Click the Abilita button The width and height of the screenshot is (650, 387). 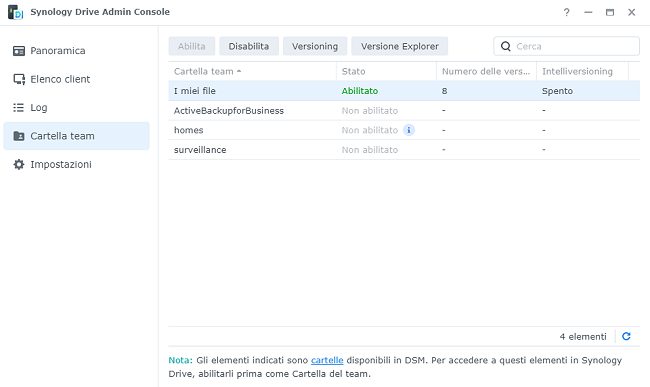tap(192, 46)
